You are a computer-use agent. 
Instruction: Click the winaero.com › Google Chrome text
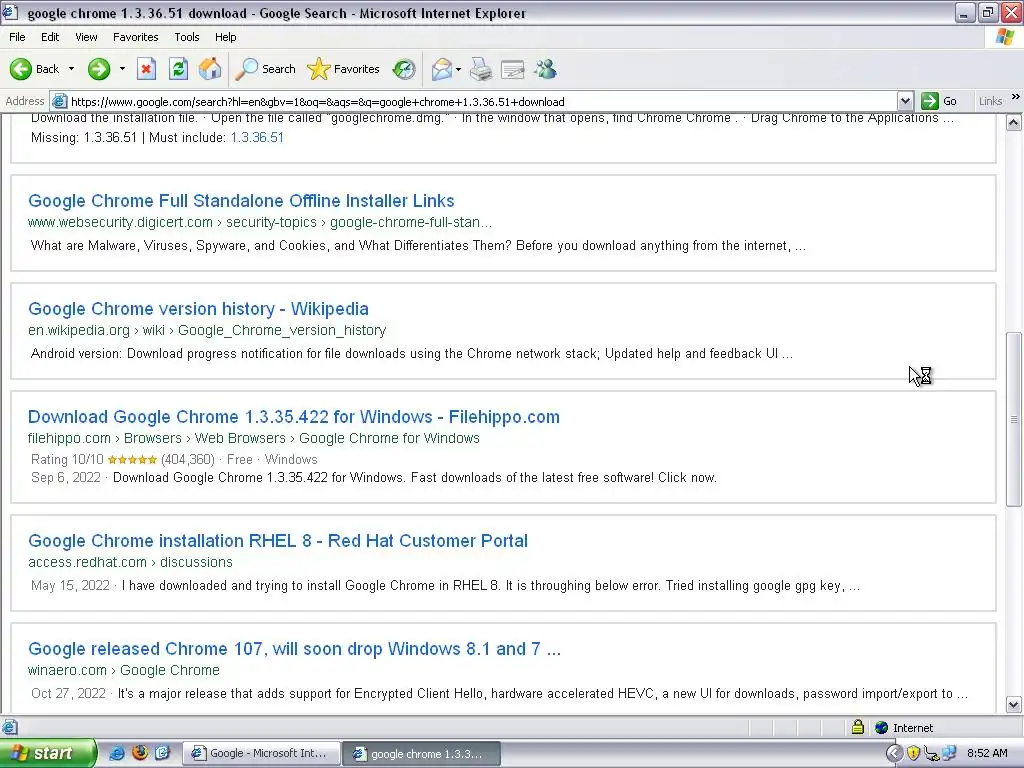(x=123, y=670)
